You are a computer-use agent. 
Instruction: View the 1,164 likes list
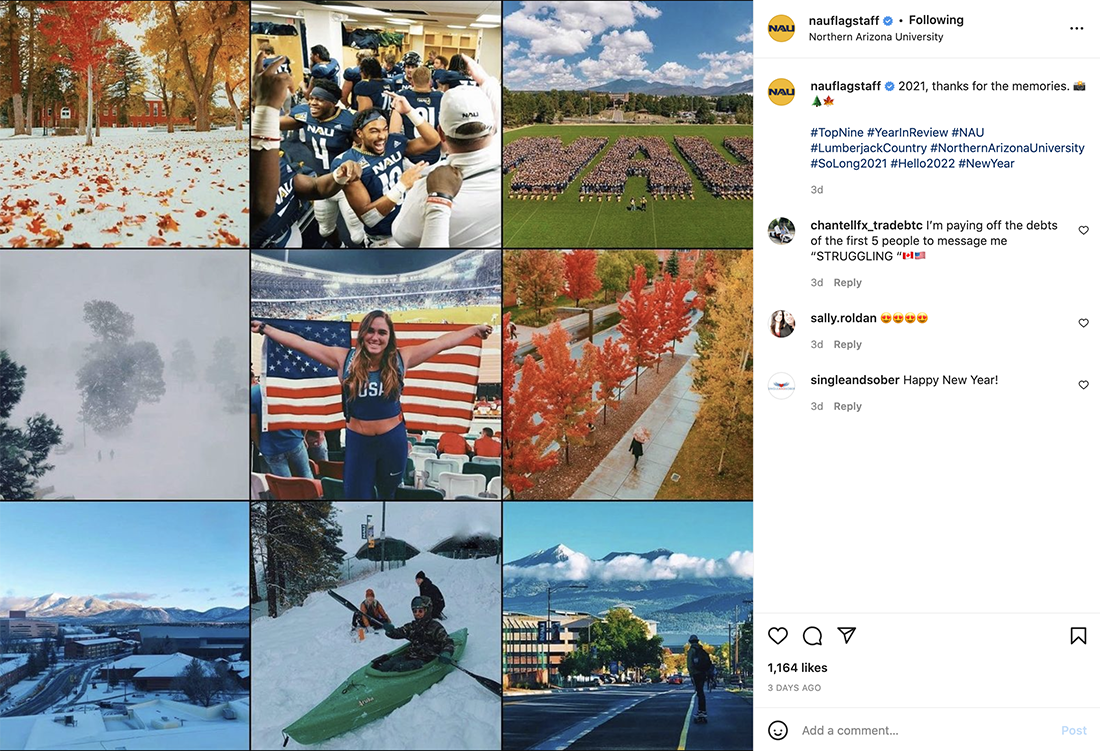tap(797, 668)
